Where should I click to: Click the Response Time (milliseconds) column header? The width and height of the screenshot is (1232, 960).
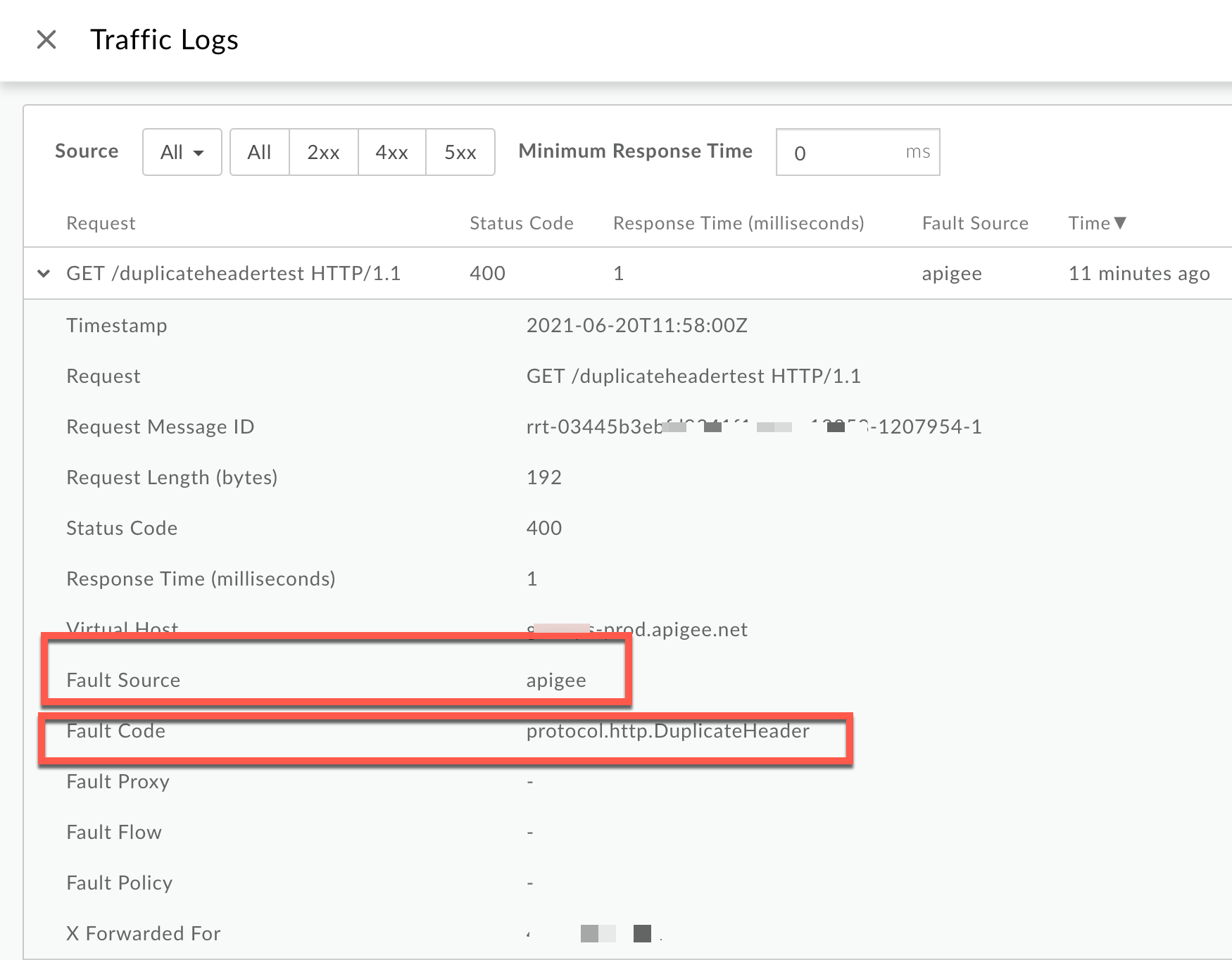[x=738, y=223]
